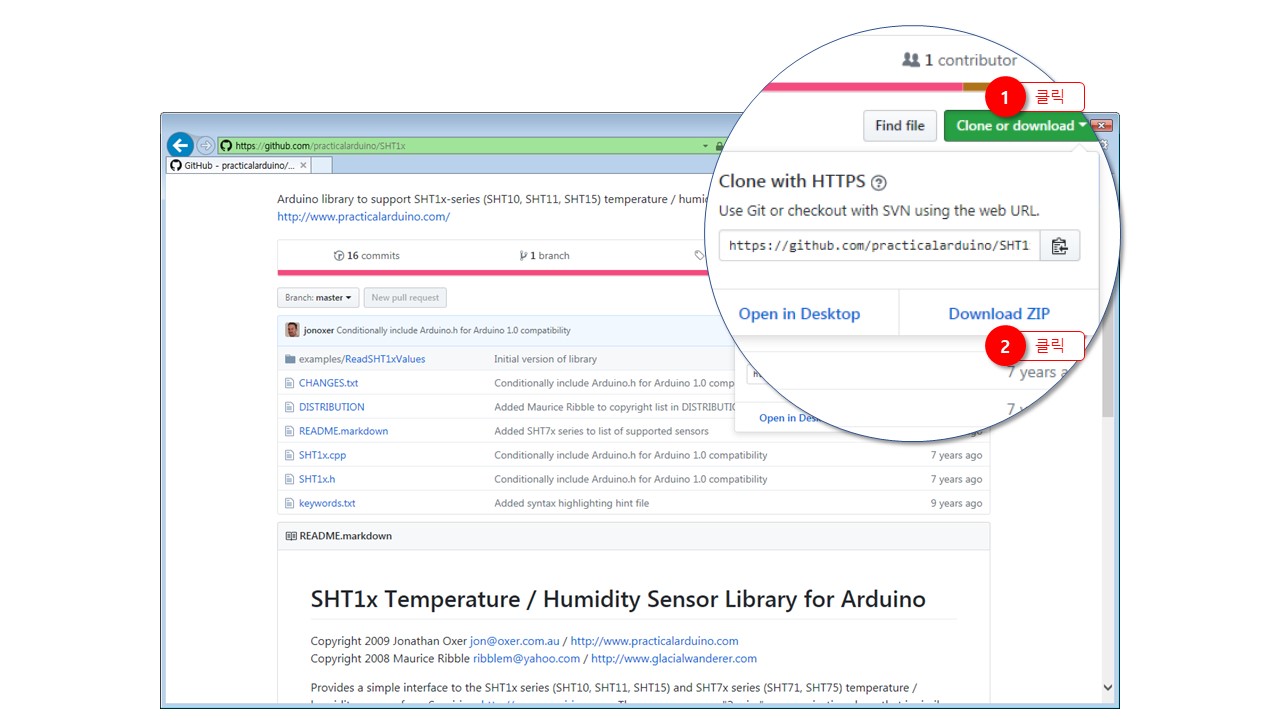Email link jon@oxer.com.au in the README
This screenshot has height=720, width=1280.
515,641
